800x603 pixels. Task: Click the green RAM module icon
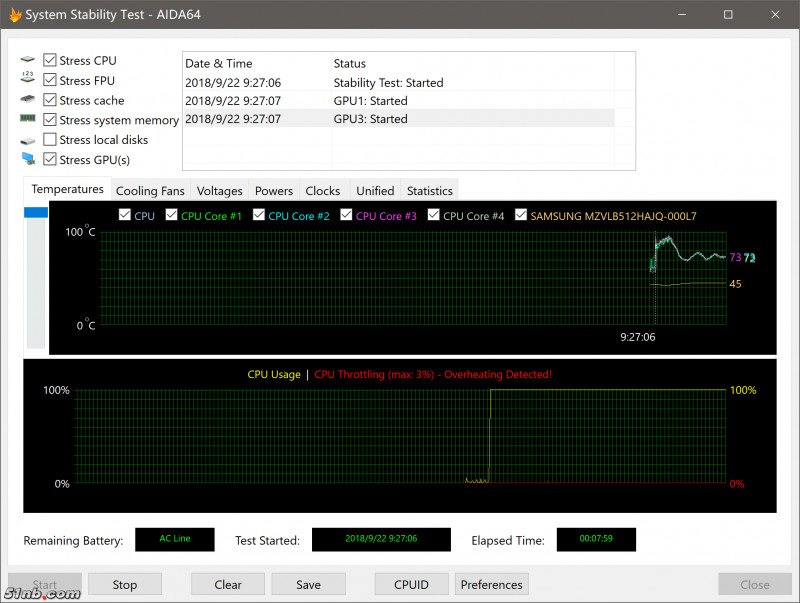(28, 118)
